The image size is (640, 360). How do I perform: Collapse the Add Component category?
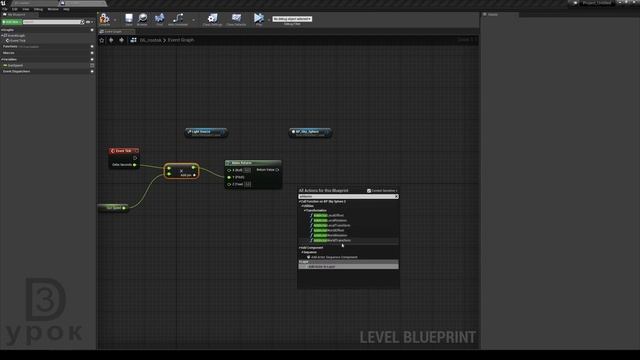click(300, 248)
